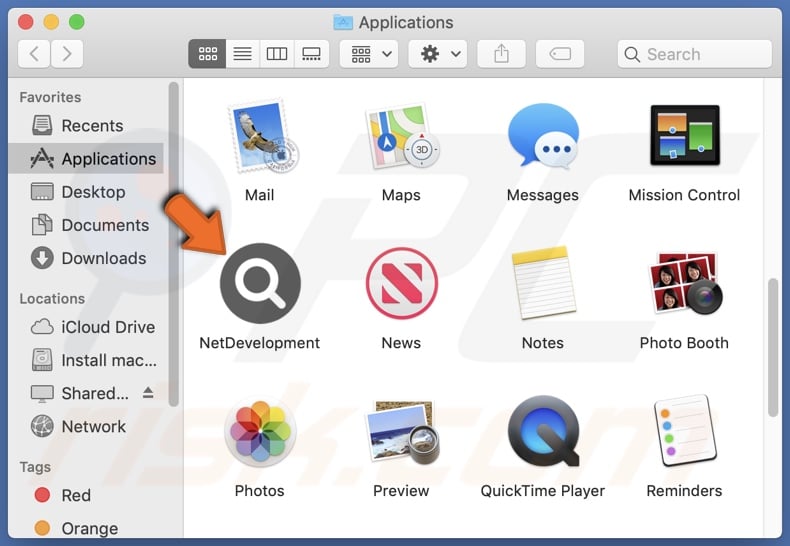Click the Photo Booth name label
Screen dimensions: 790x546
[684, 343]
